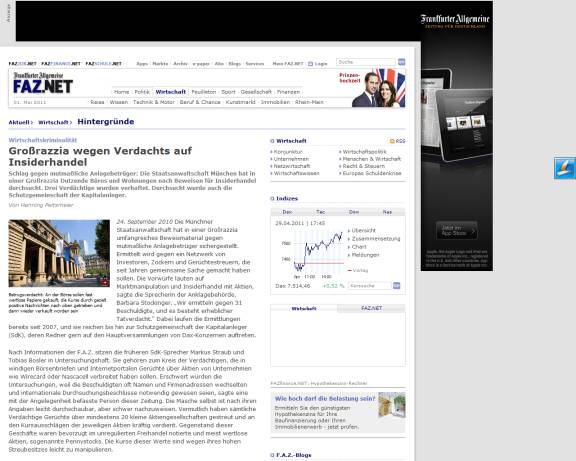The image size is (576, 461).
Task: Select the Nas tab in Indizes
Action: point(387,212)
